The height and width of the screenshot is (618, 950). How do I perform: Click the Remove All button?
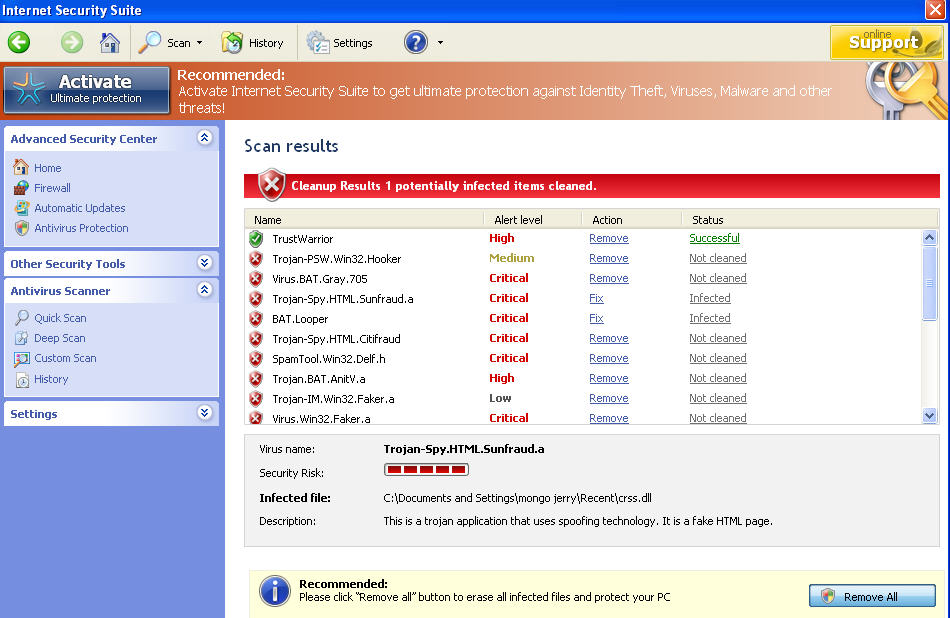(x=872, y=596)
